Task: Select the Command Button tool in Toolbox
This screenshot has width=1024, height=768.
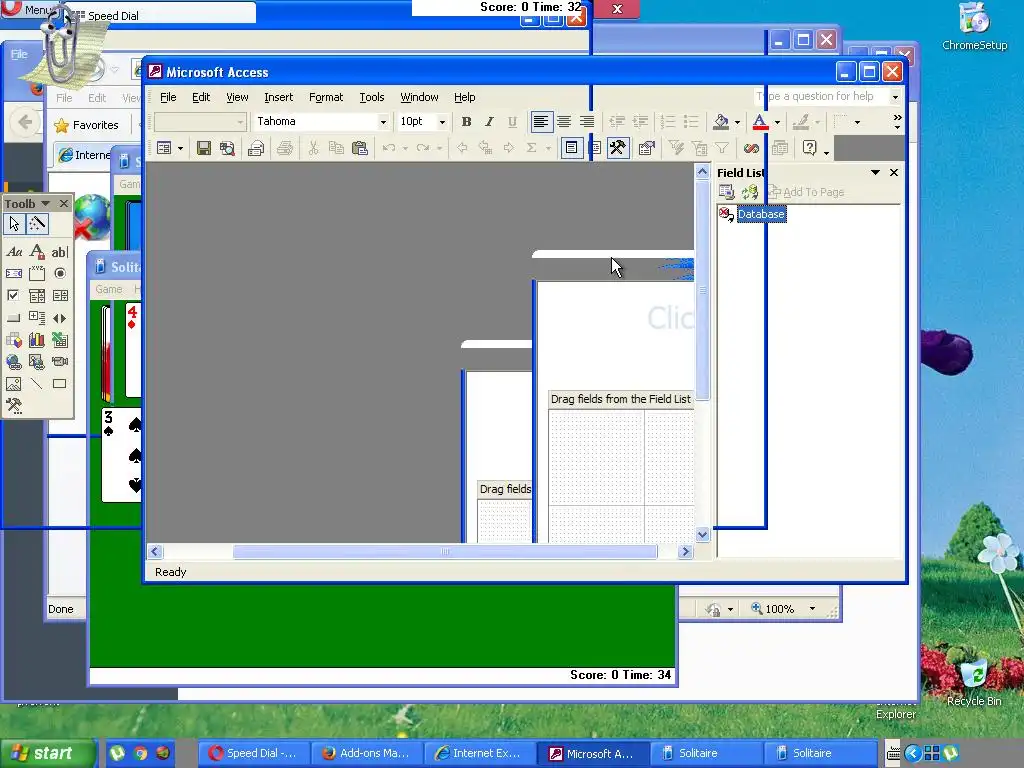Action: (14, 318)
